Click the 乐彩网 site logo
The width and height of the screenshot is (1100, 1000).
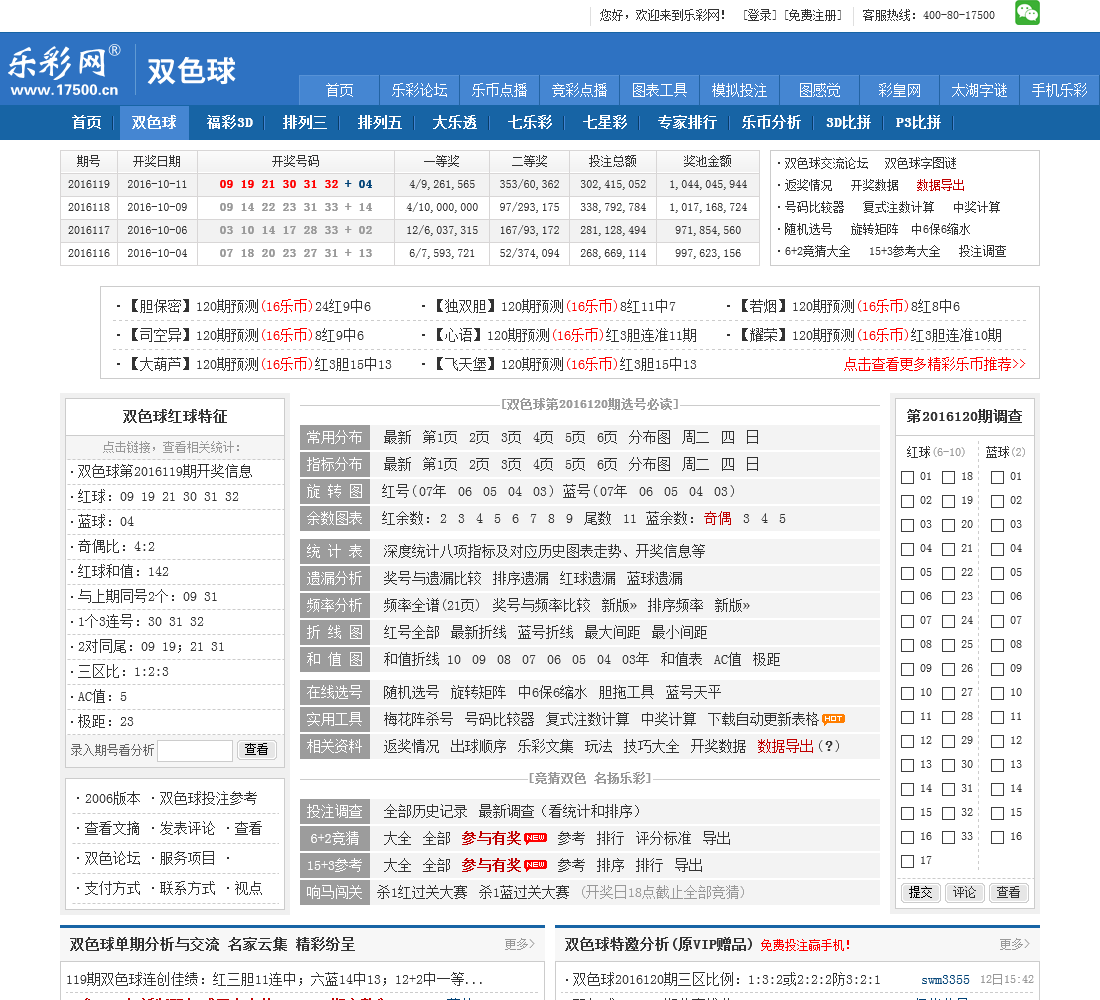pos(64,70)
